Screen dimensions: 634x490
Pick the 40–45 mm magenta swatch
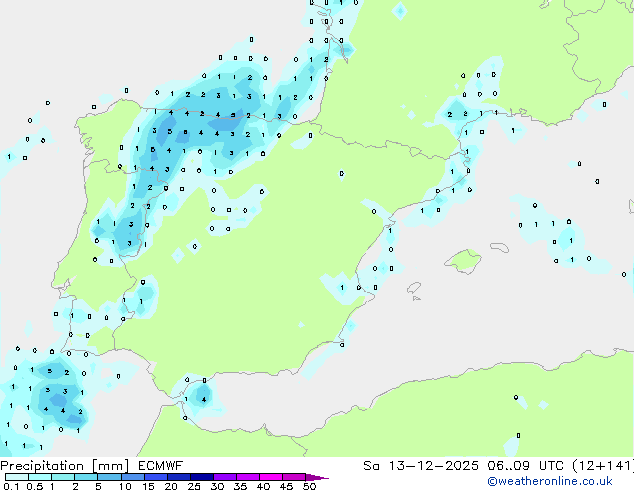[x=271, y=477]
